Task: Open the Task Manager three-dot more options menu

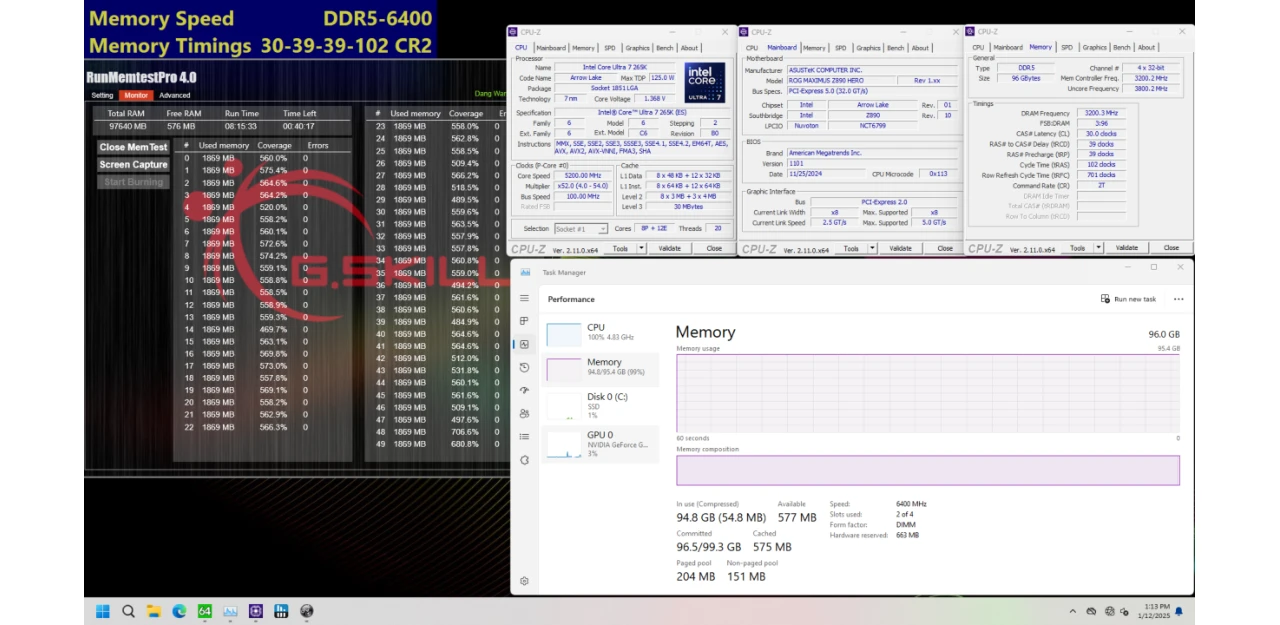Action: 1178,299
